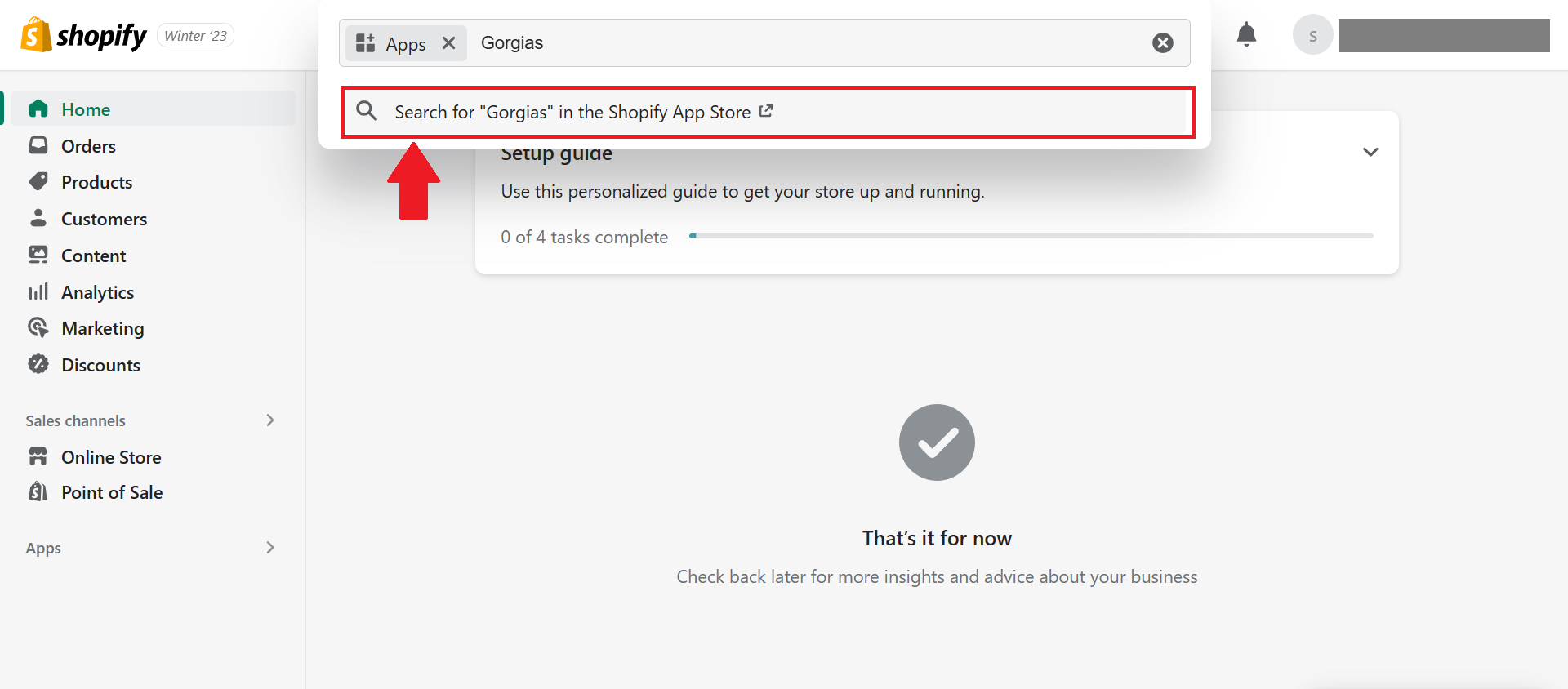Search for "Gorgias" in the Shopify App Store
This screenshot has height=689, width=1568.
click(x=768, y=112)
